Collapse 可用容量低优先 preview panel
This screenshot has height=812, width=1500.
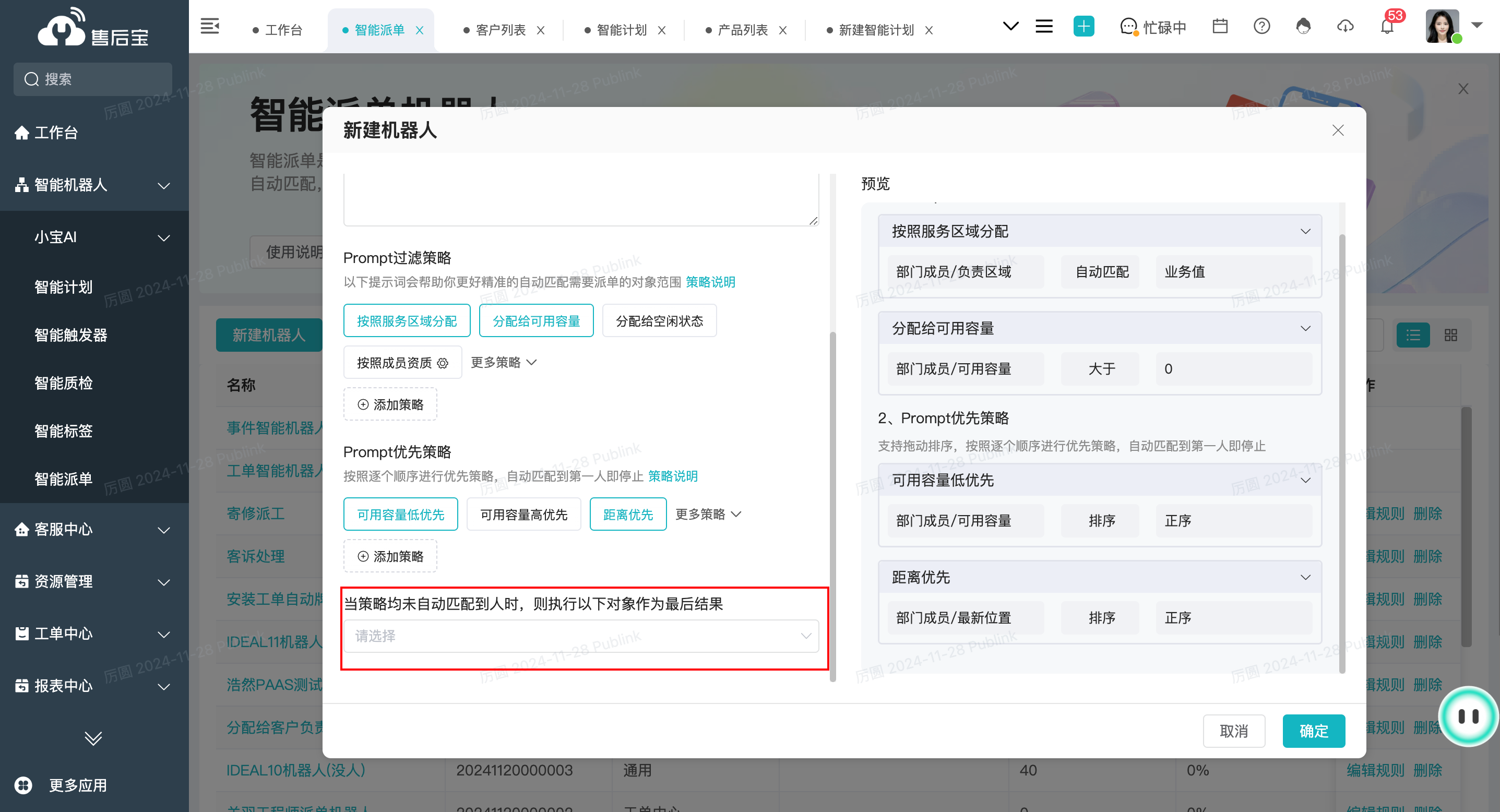pos(1305,481)
